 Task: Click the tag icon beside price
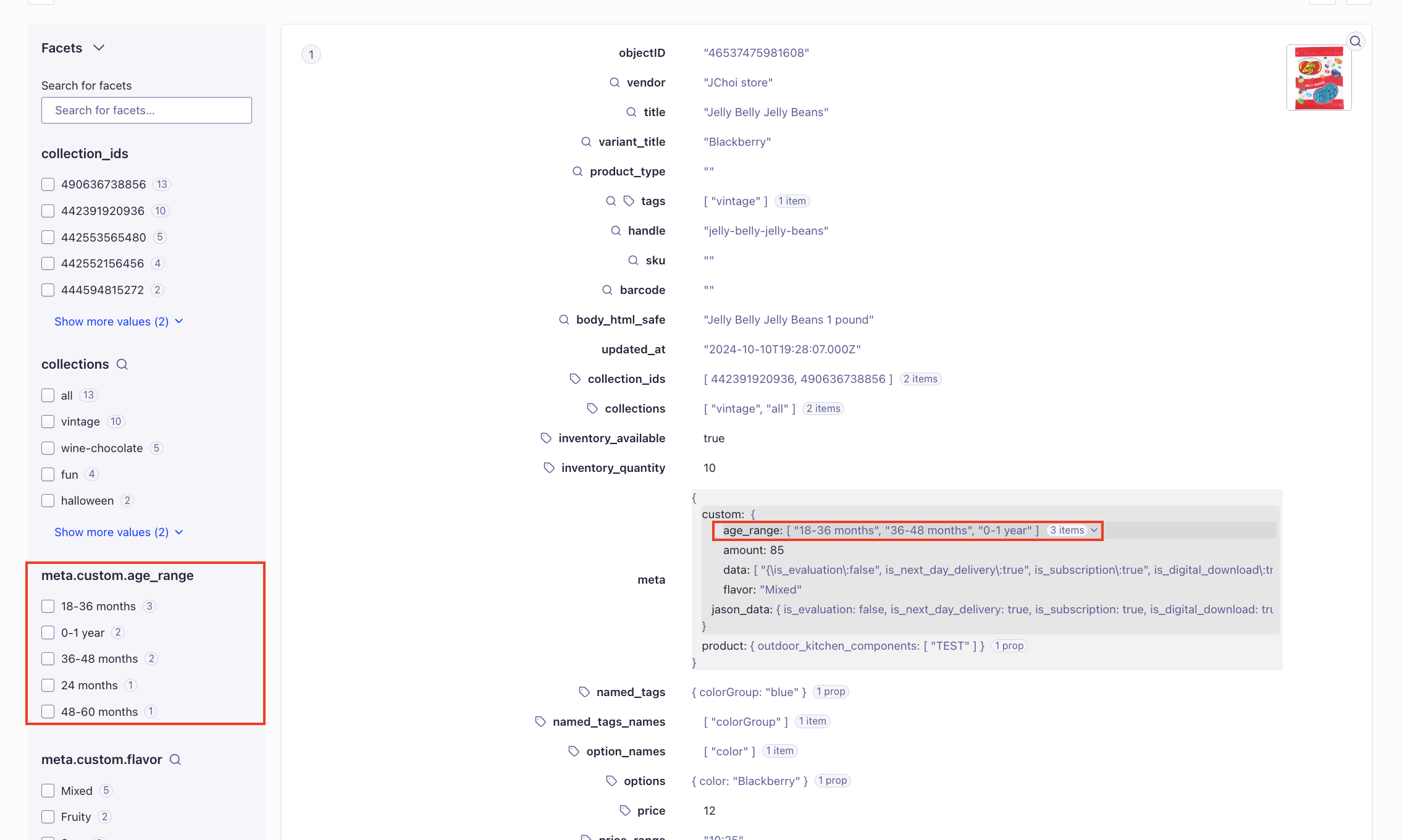click(x=625, y=810)
